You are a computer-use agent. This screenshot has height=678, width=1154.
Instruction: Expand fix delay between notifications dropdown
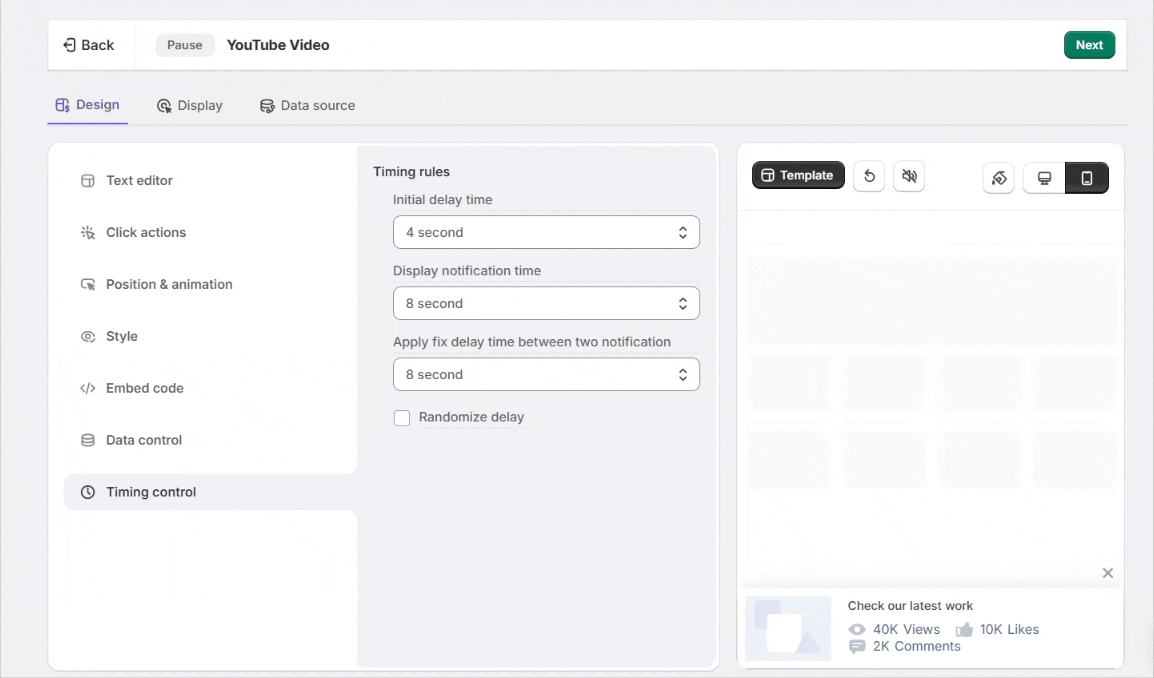tap(546, 374)
